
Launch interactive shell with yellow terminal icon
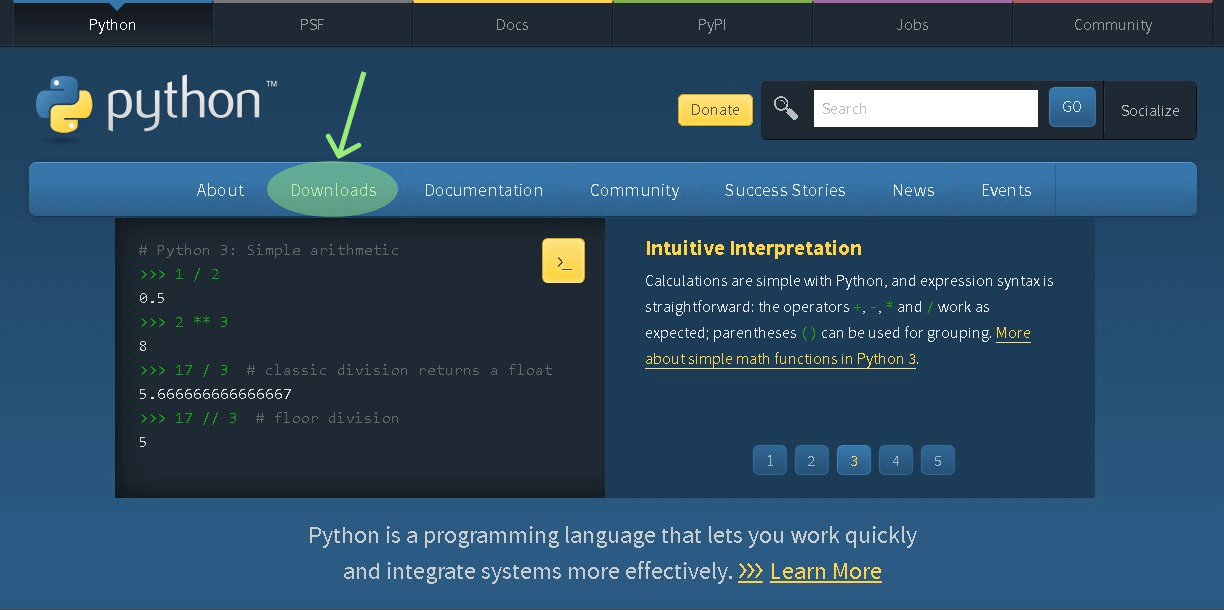click(x=563, y=261)
